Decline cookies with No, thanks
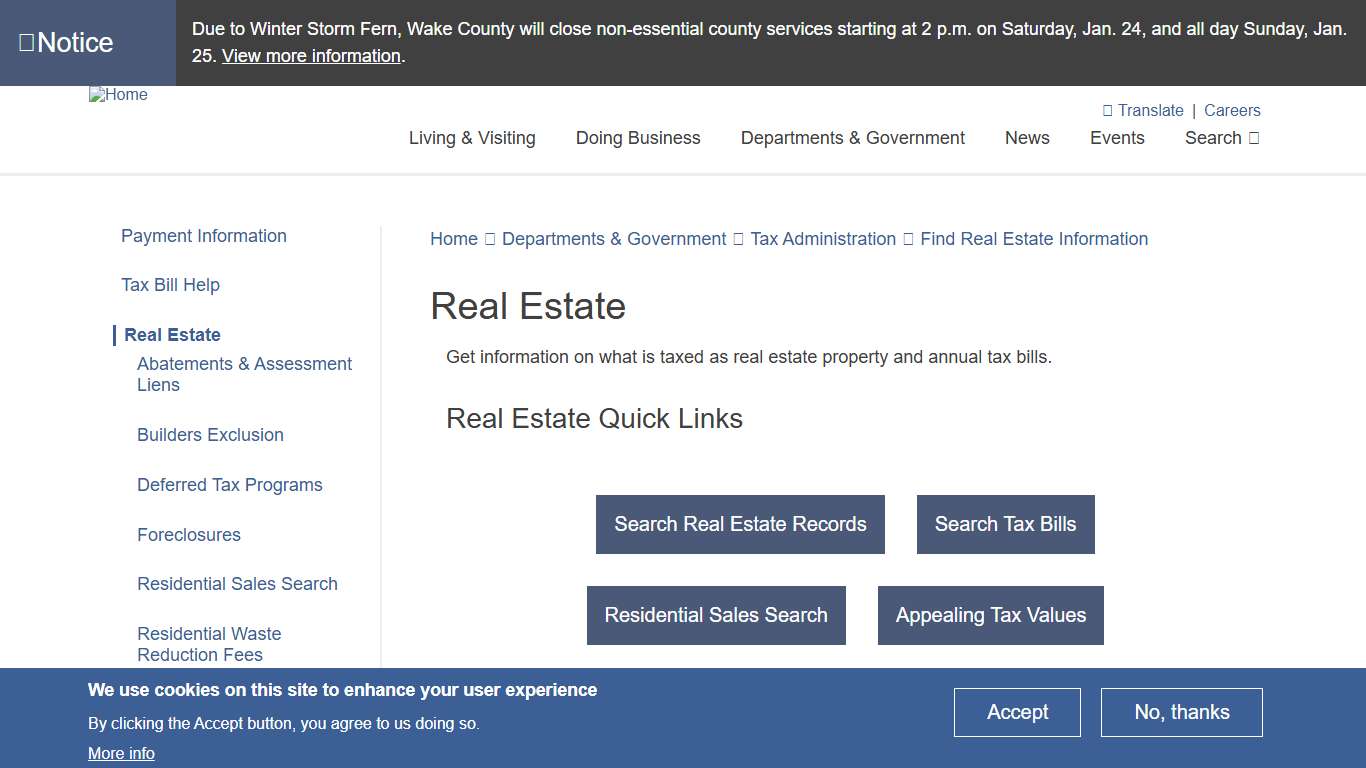1366x768 pixels. pyautogui.click(x=1181, y=711)
